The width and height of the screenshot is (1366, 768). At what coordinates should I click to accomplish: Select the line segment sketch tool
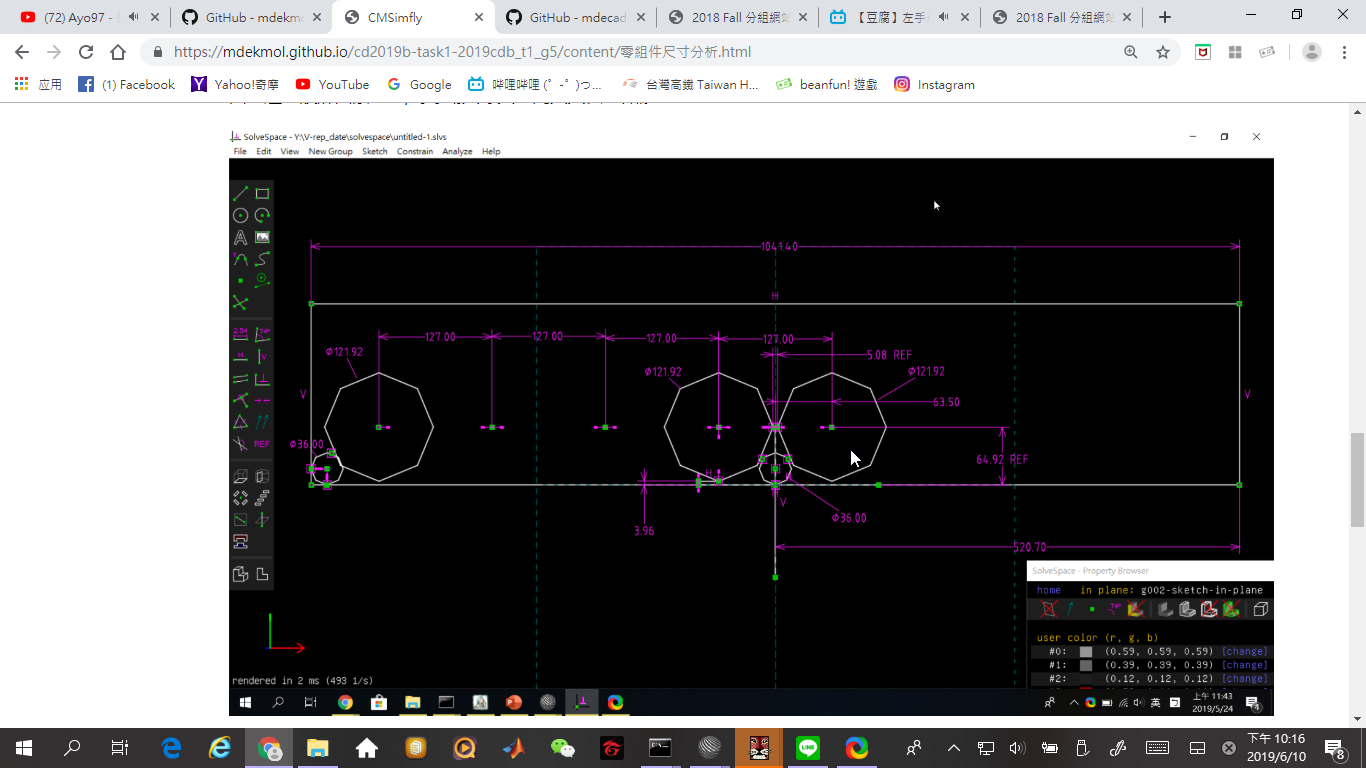point(240,193)
